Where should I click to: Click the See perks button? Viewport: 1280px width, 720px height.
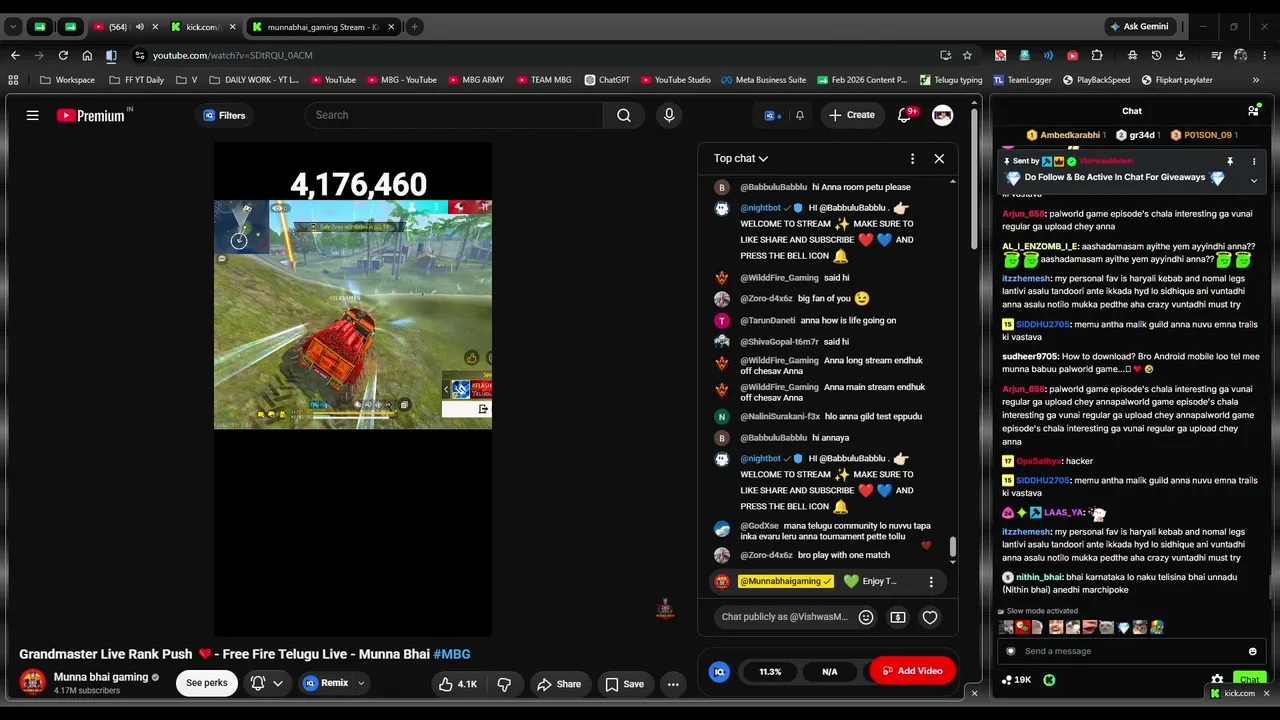point(207,683)
